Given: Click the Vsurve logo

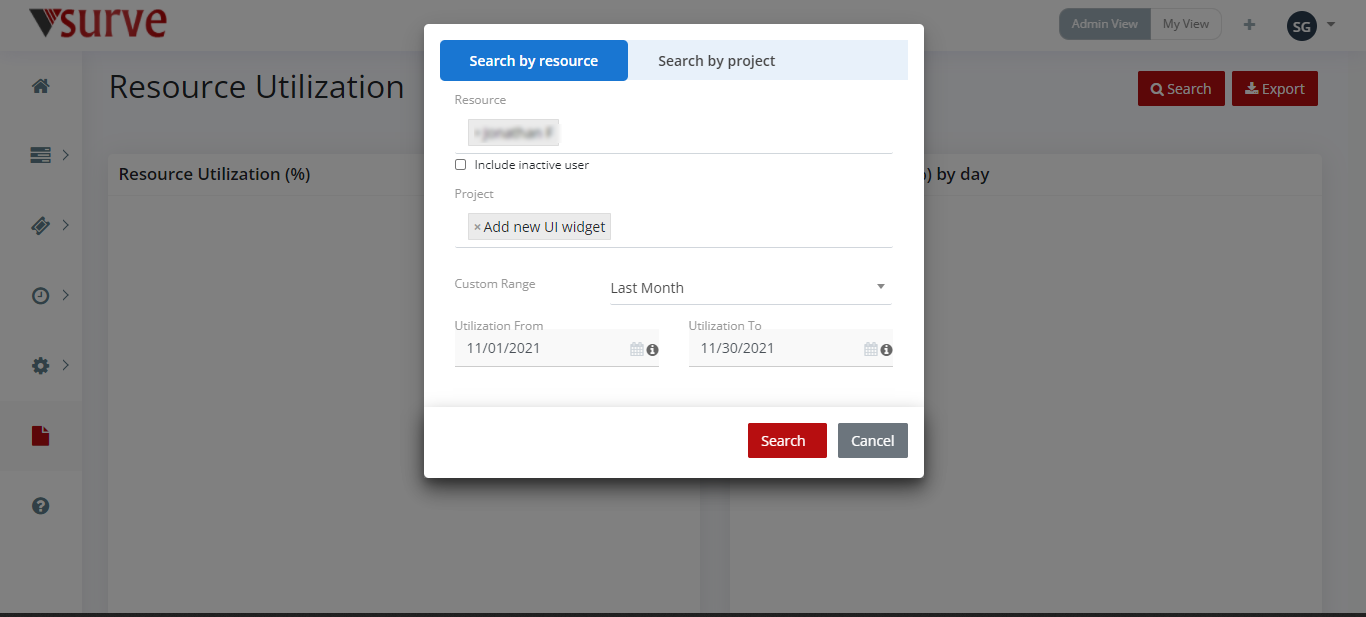Looking at the screenshot, I should click(x=98, y=22).
